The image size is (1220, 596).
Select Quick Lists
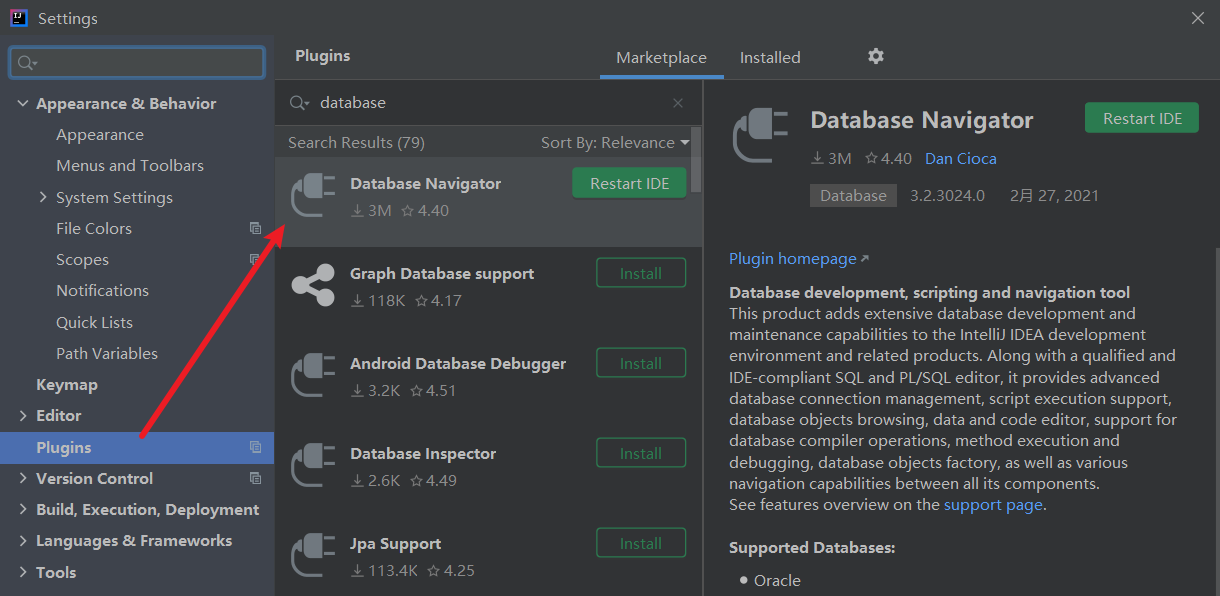tap(94, 322)
